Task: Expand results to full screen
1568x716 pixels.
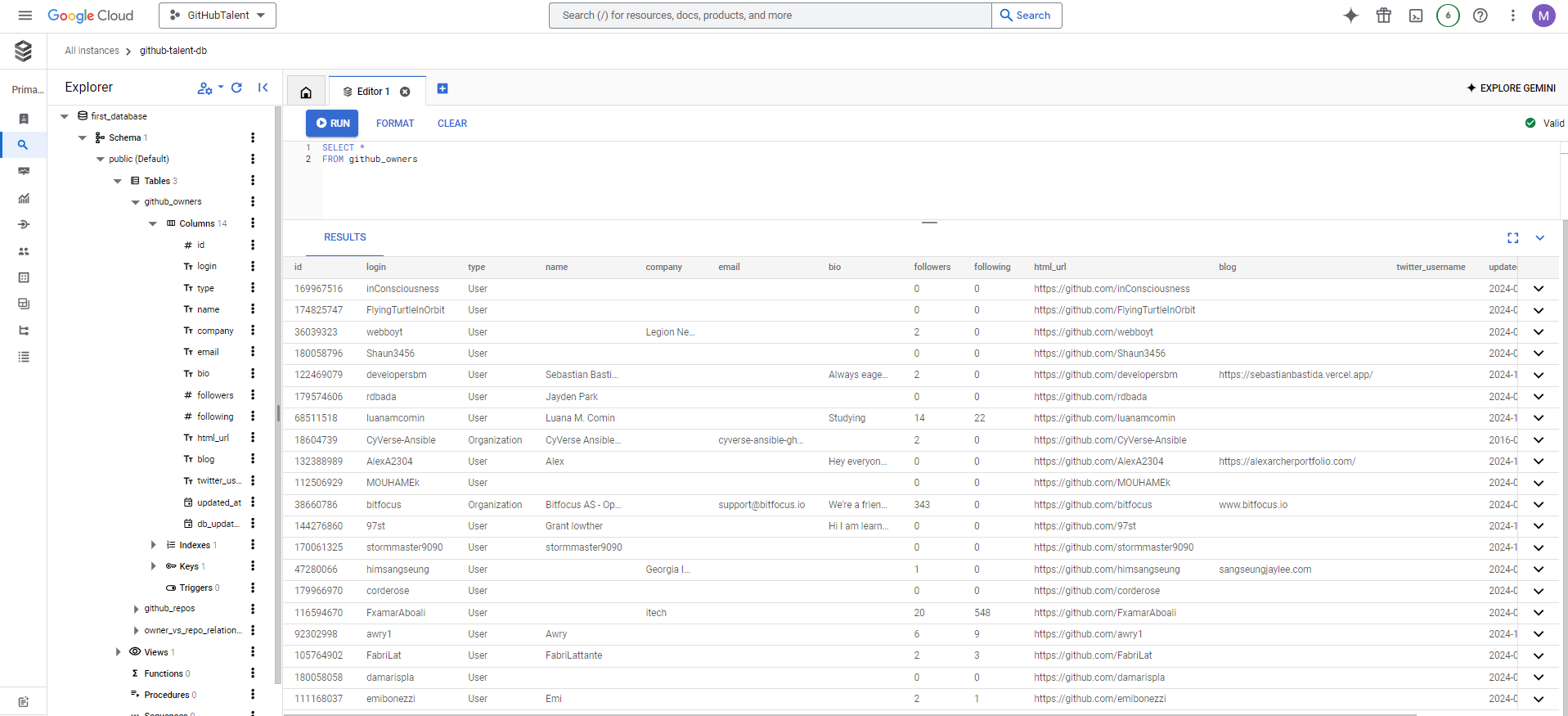Action: point(1512,237)
